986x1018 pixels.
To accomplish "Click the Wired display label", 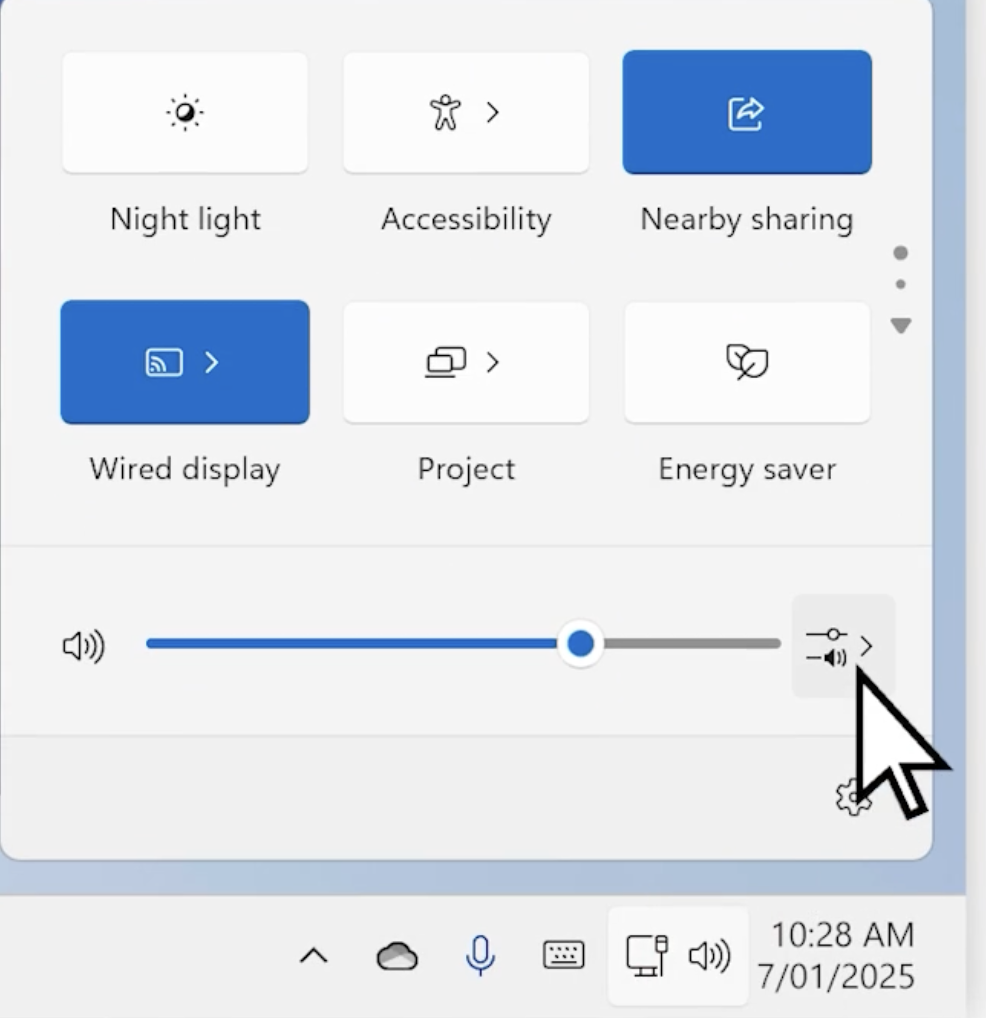I will point(185,469).
